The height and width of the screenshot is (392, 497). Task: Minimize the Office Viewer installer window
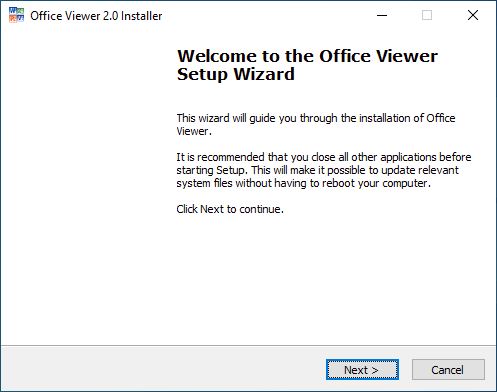pos(382,15)
